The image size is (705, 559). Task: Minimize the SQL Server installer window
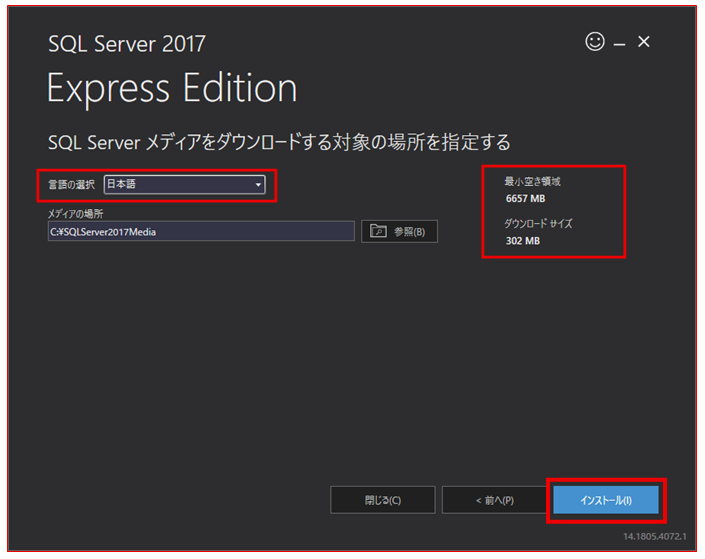click(620, 44)
